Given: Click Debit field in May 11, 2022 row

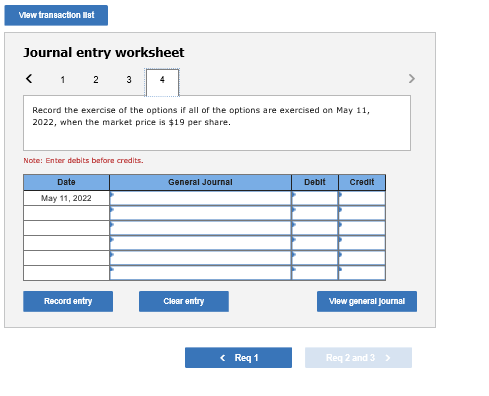Looking at the screenshot, I should (315, 198).
